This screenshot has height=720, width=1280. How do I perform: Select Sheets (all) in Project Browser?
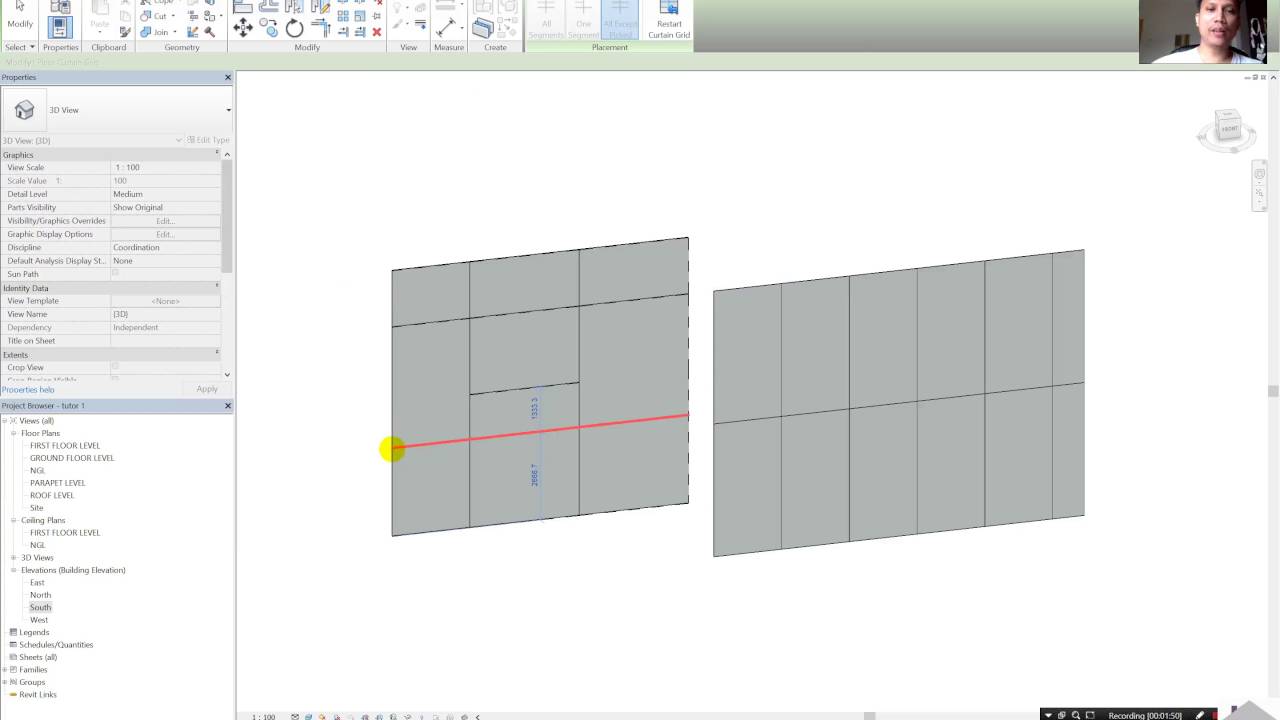(38, 657)
